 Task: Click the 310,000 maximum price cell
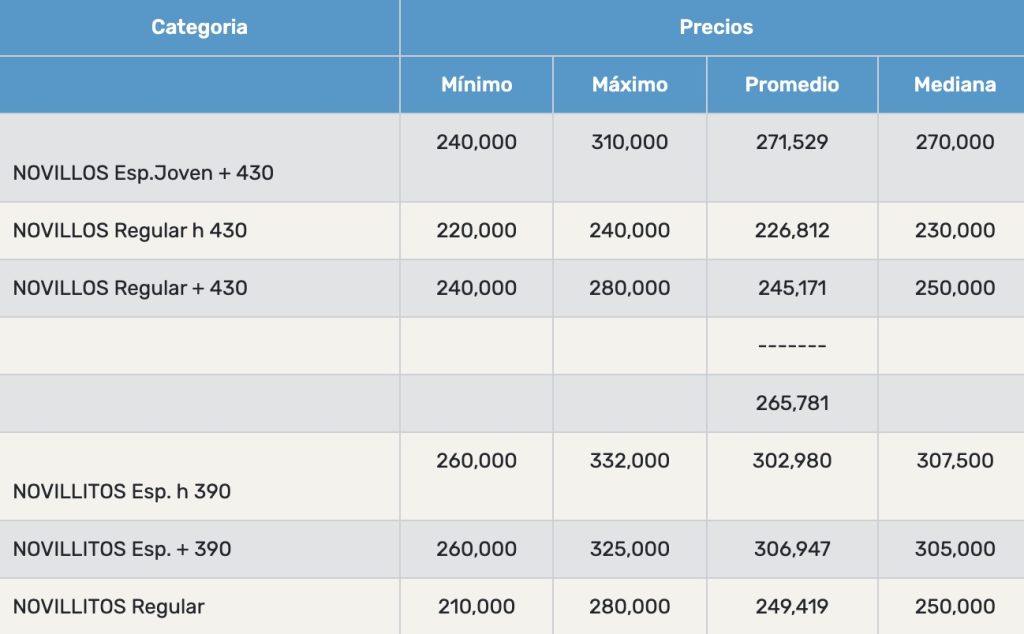click(629, 142)
